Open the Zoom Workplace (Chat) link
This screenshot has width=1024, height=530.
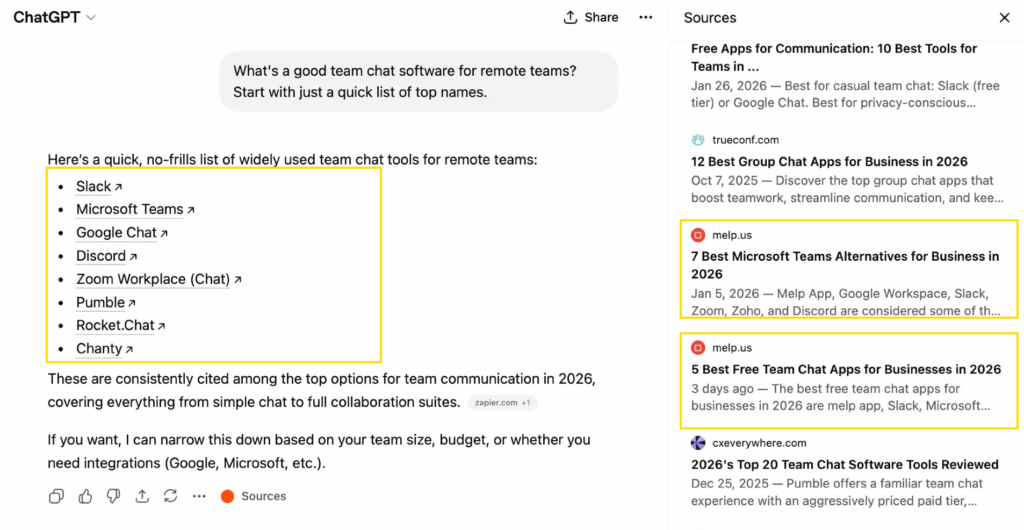(x=159, y=279)
